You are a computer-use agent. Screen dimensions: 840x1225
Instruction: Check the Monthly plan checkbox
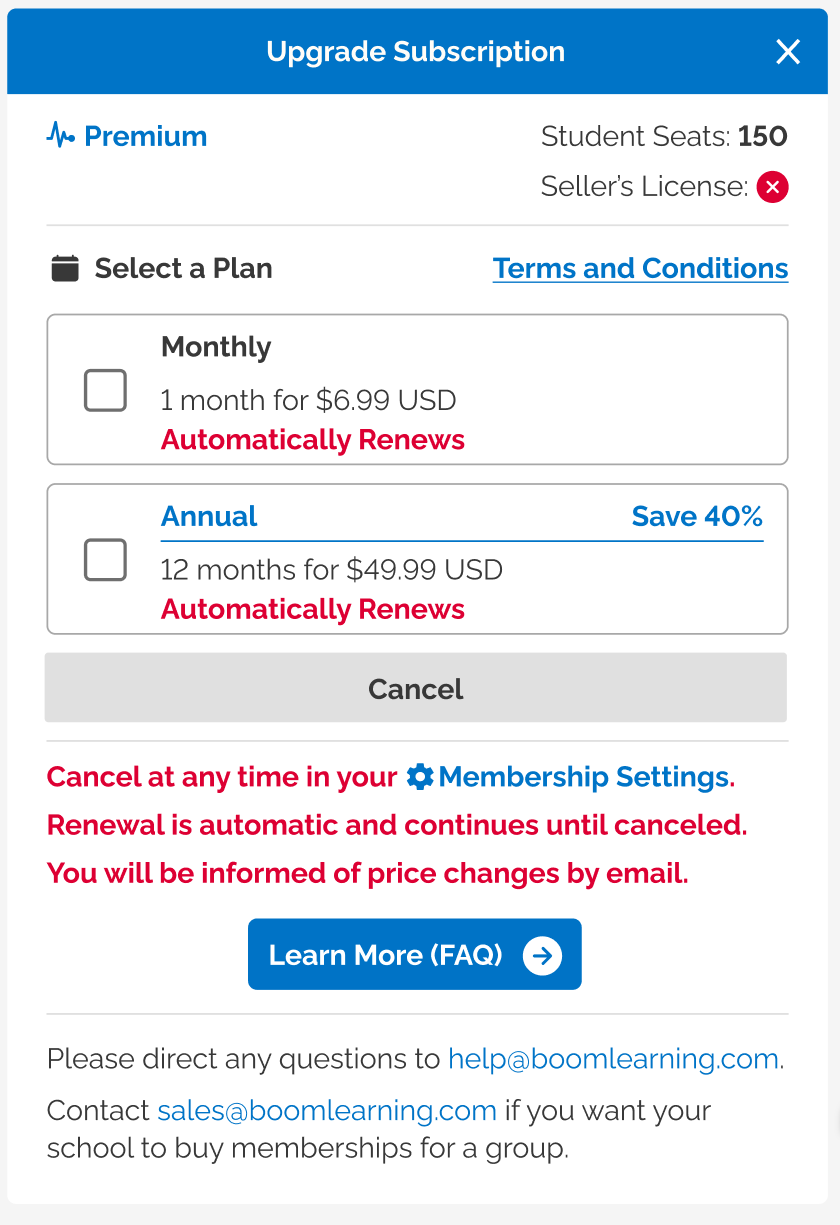click(105, 390)
